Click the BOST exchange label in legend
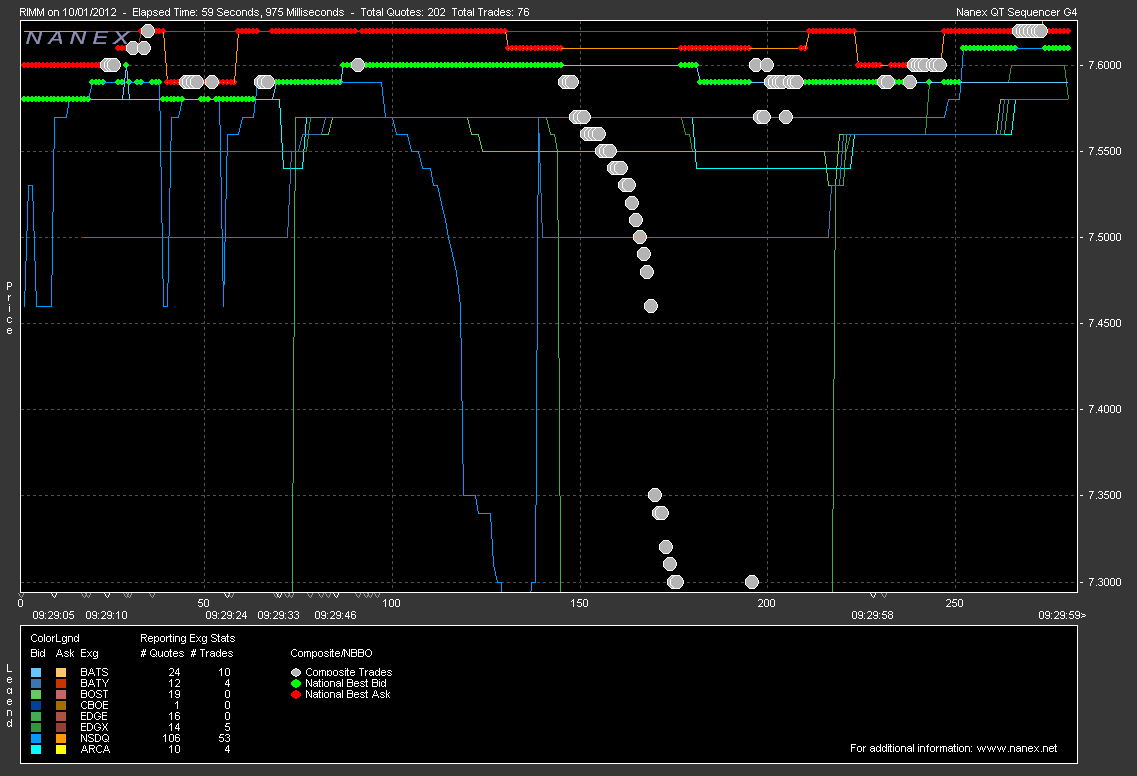 (x=94, y=694)
